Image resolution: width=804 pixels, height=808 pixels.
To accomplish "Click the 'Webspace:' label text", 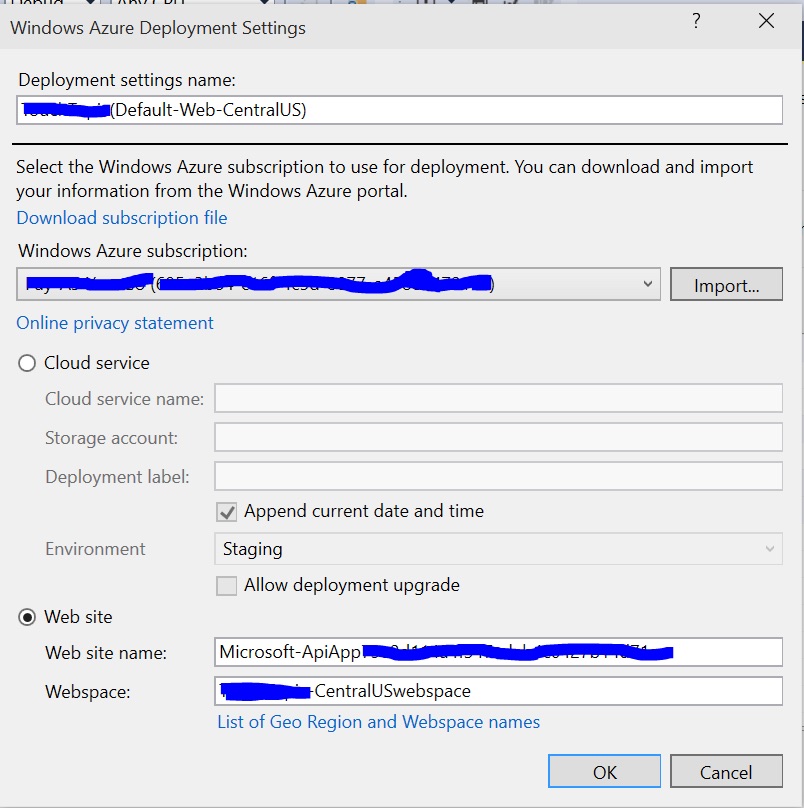I will coord(88,692).
